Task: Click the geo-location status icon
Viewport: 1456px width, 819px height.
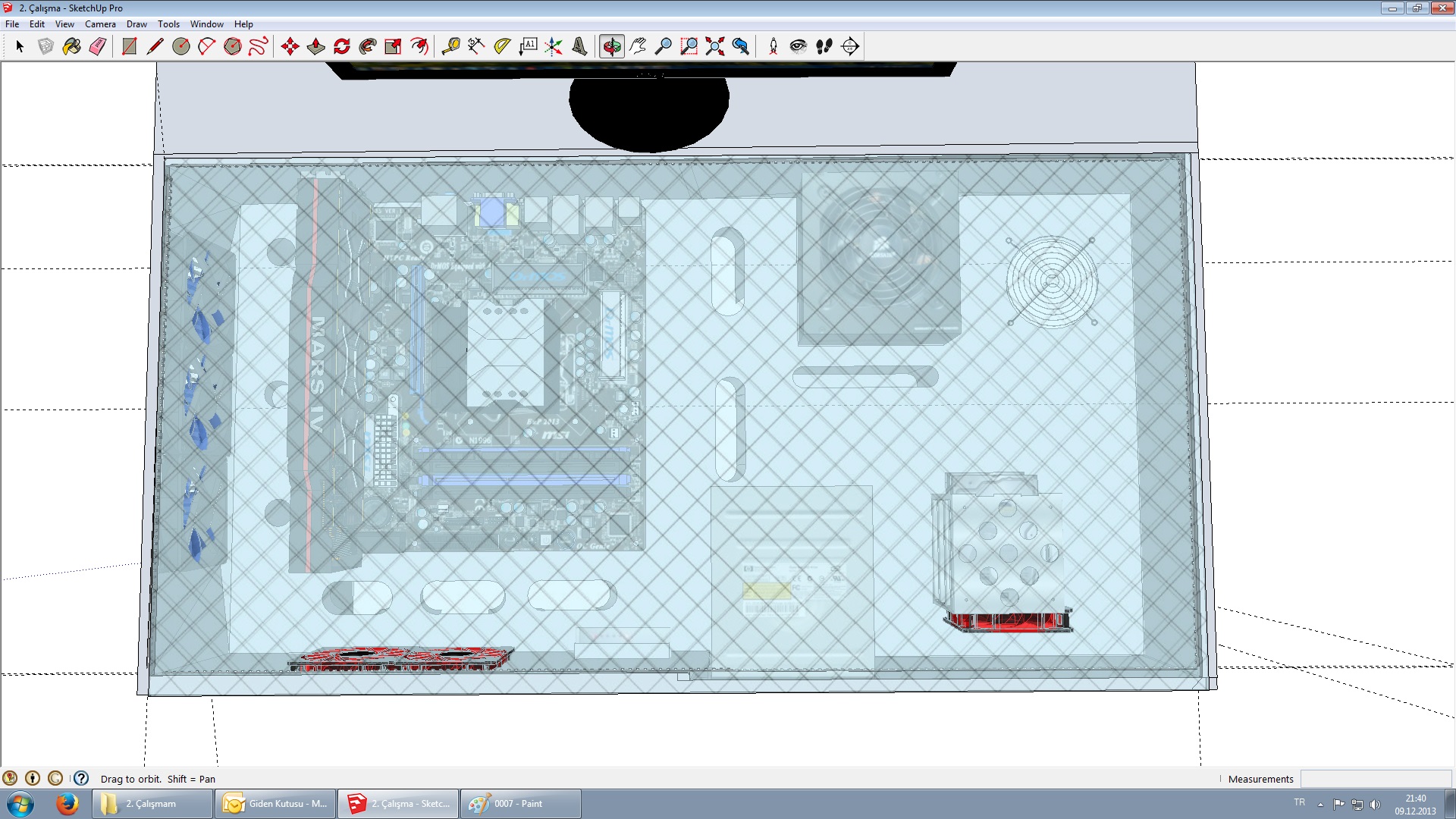Action: 10,778
